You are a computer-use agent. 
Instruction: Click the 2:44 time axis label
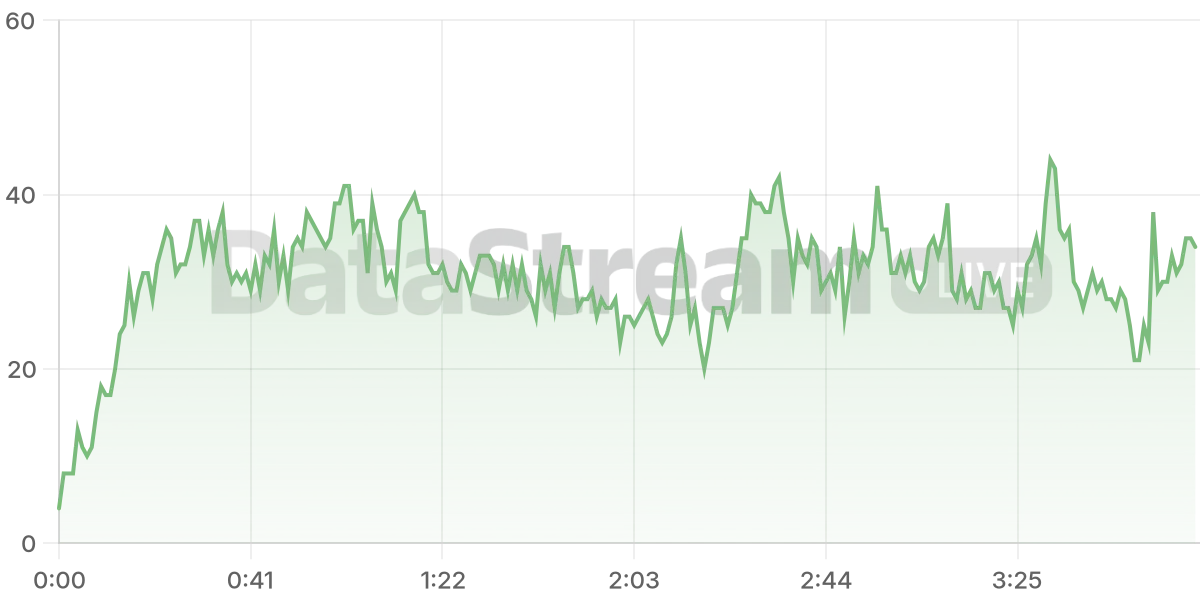click(825, 580)
